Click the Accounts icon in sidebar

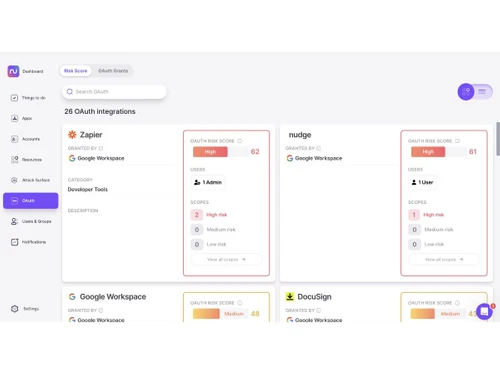14,139
